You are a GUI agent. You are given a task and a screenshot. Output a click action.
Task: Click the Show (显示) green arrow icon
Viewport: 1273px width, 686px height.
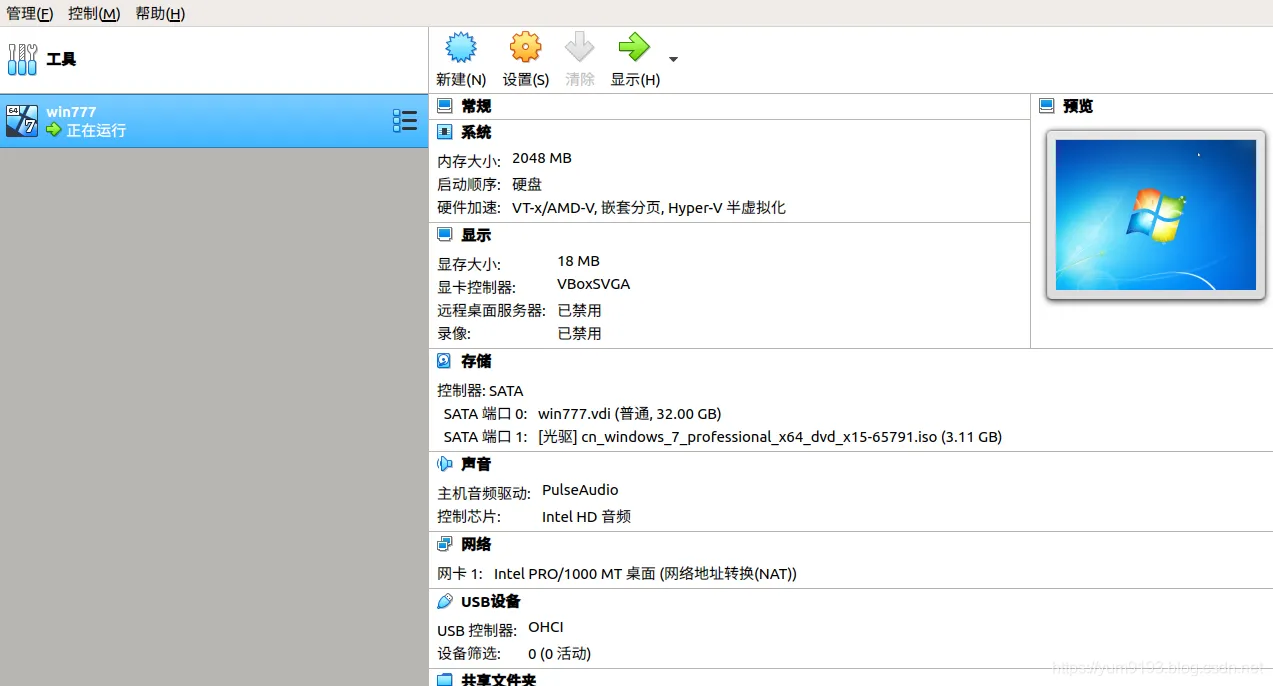pos(634,47)
